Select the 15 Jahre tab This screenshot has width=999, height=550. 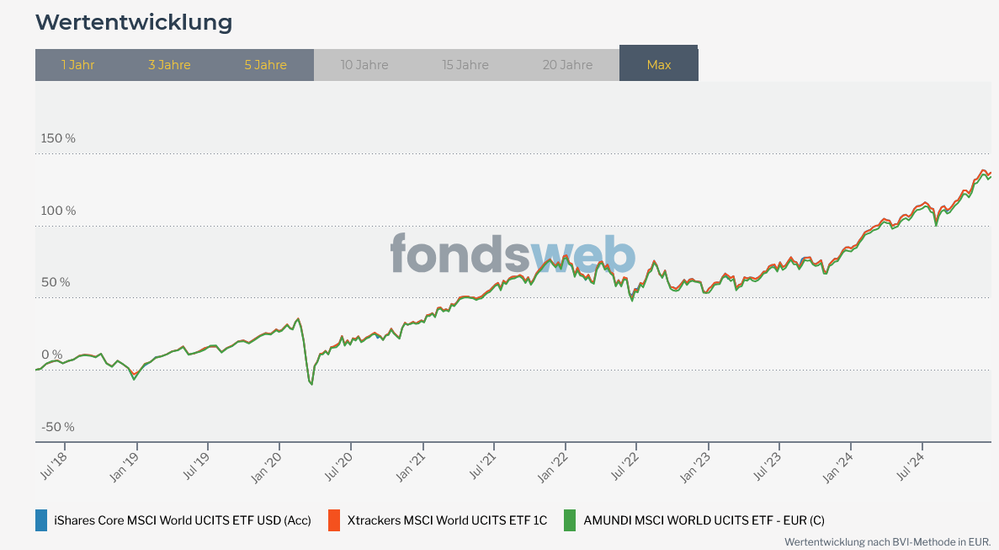[465, 65]
